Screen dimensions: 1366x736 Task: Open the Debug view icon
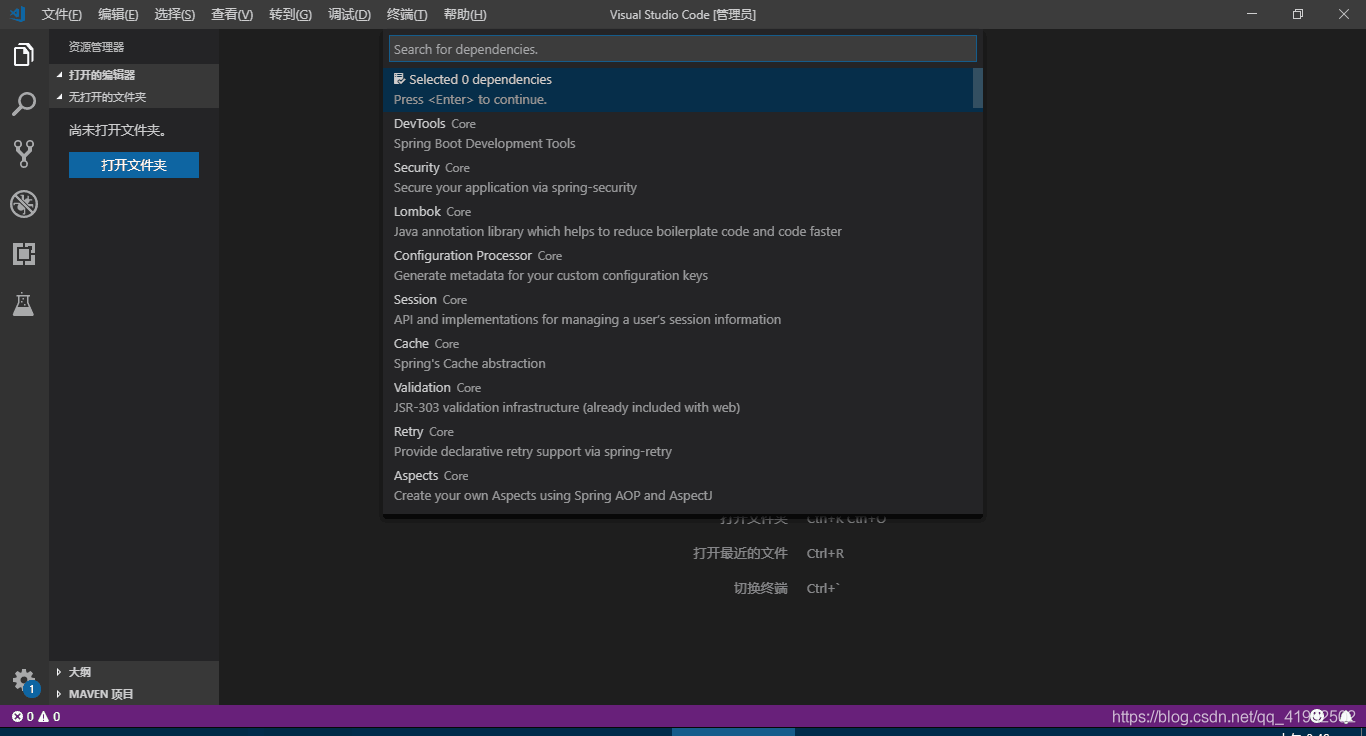24,204
